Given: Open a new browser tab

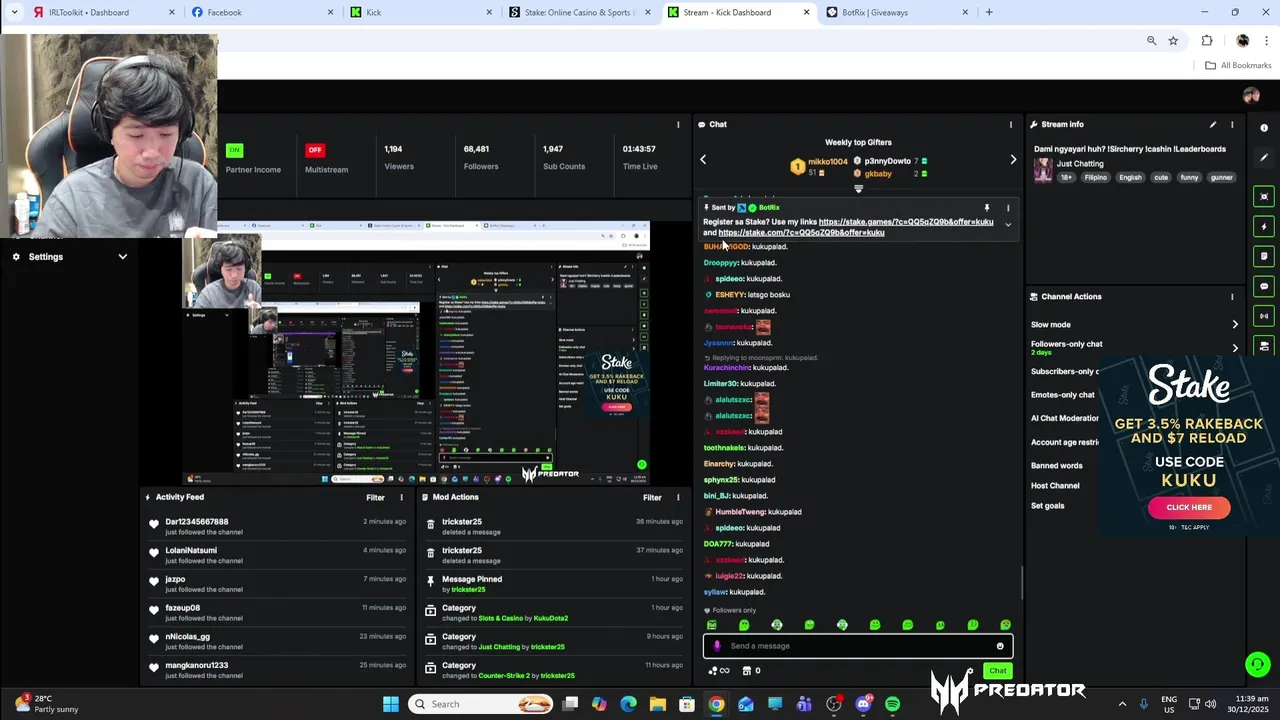Looking at the screenshot, I should (989, 12).
